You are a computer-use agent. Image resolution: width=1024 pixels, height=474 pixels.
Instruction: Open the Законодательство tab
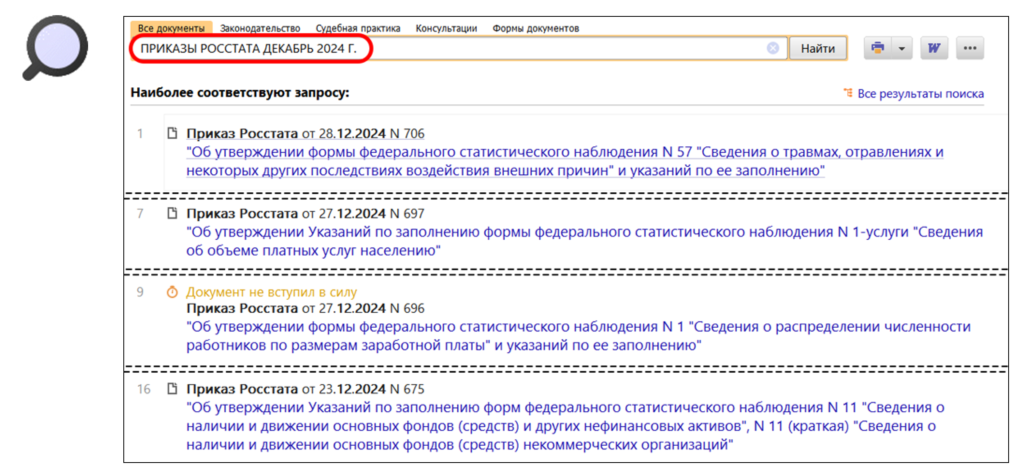pyautogui.click(x=260, y=28)
